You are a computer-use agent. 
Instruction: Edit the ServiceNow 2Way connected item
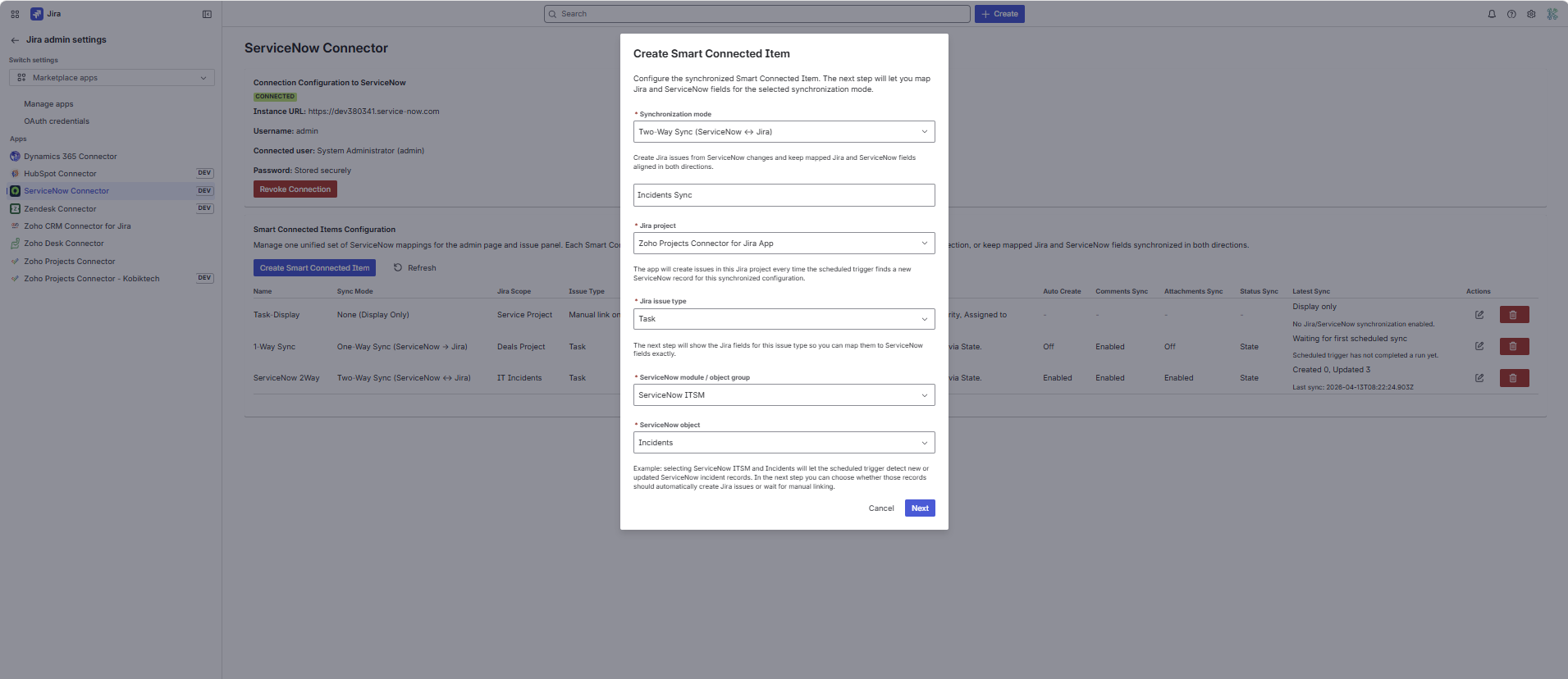click(x=1479, y=378)
